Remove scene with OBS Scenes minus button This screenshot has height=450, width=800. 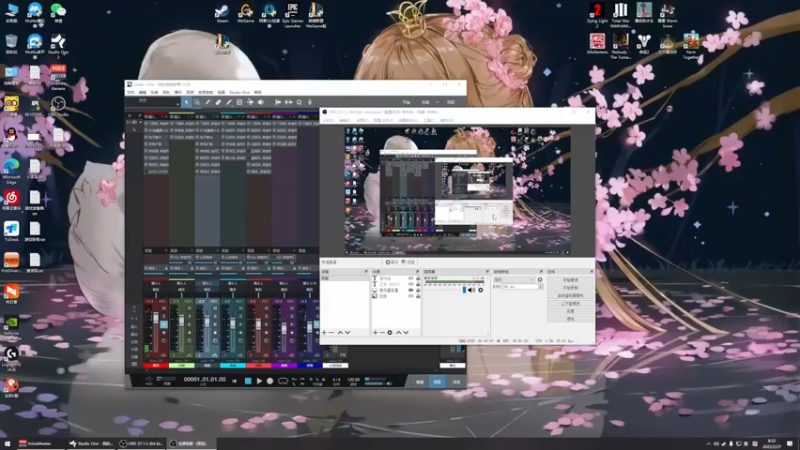point(332,333)
